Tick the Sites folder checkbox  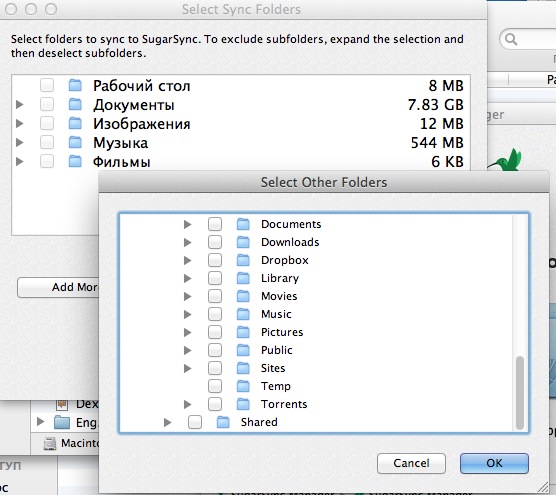(215, 368)
